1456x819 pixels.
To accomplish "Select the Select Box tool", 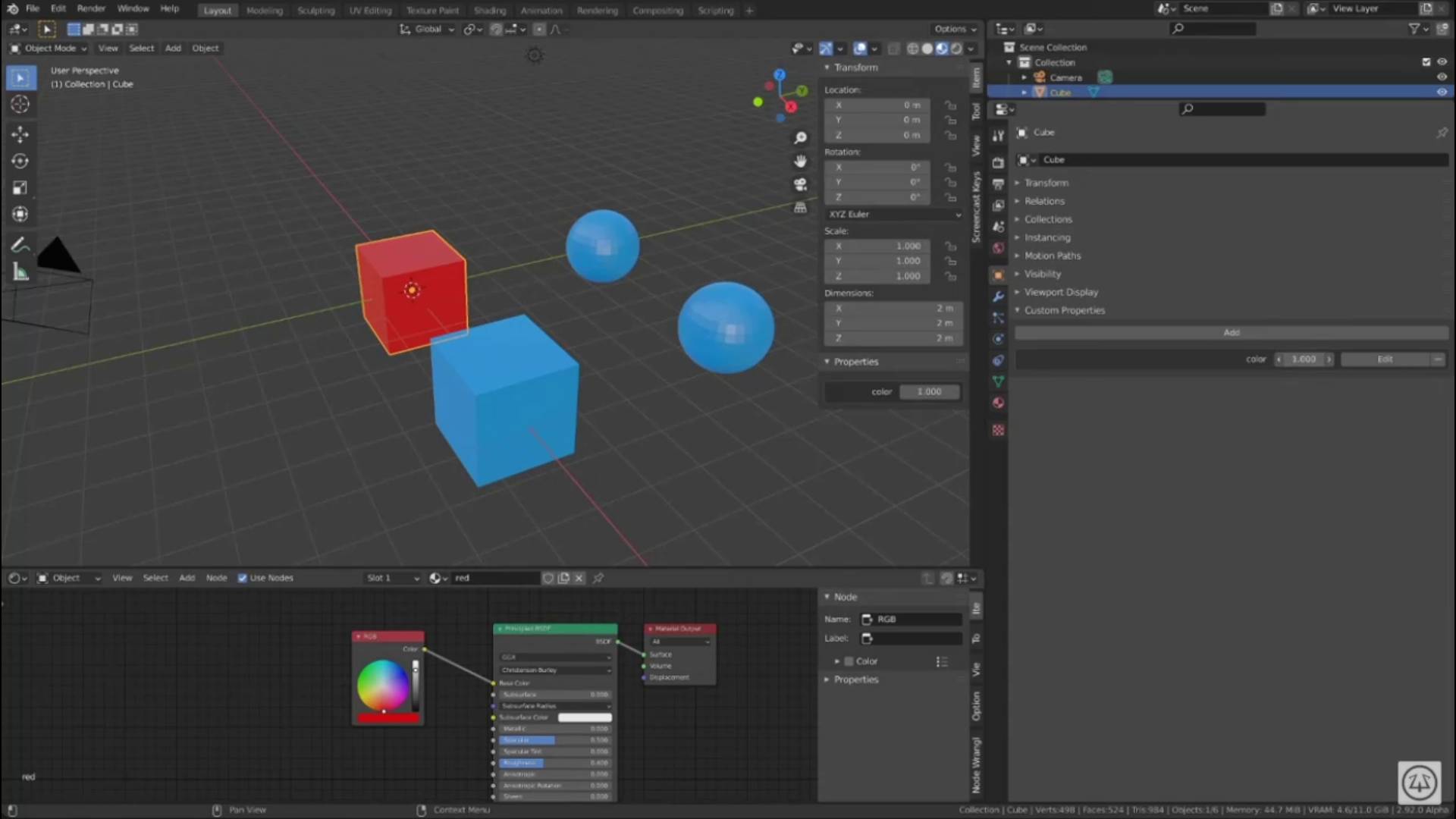I will (x=20, y=77).
